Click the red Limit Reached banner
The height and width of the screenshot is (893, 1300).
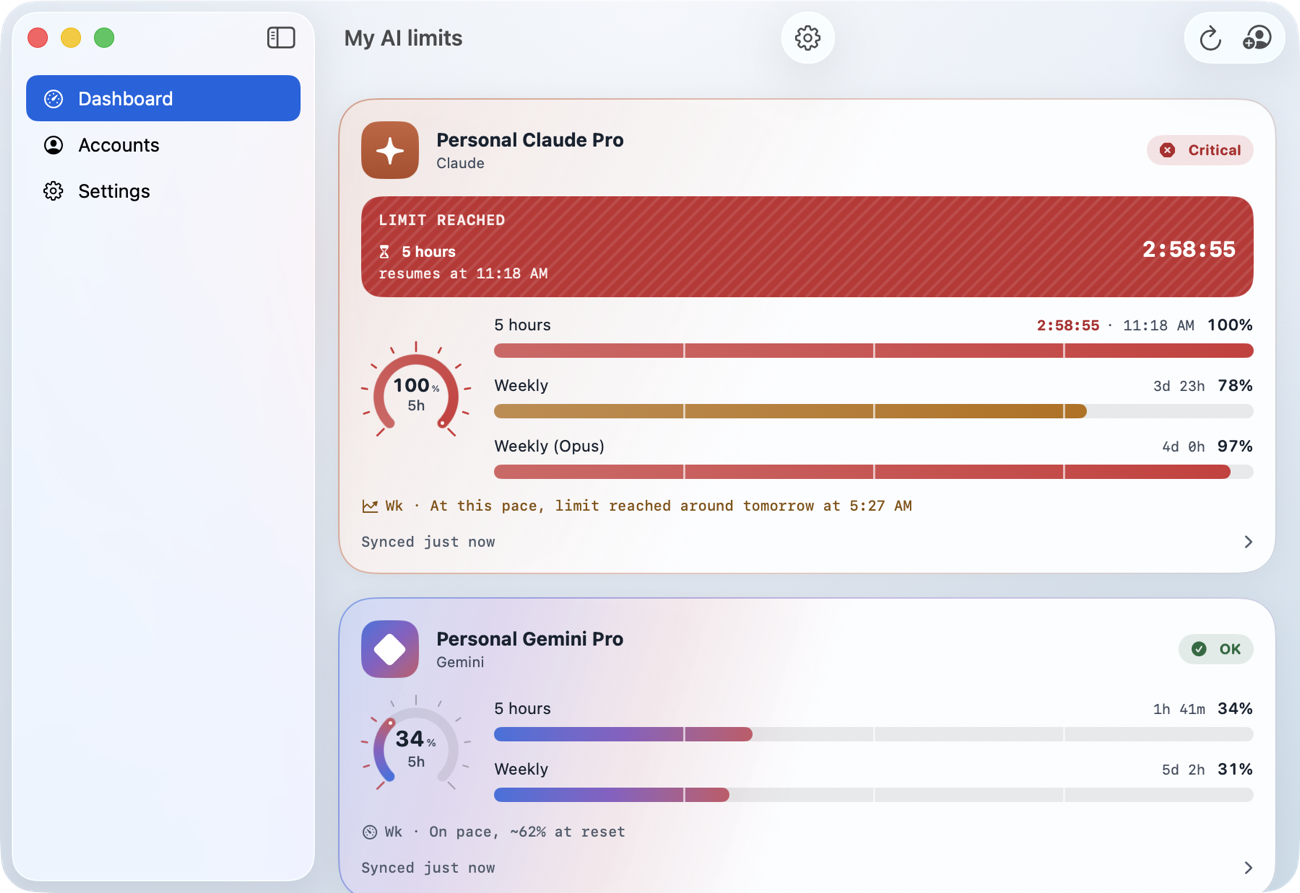(807, 247)
